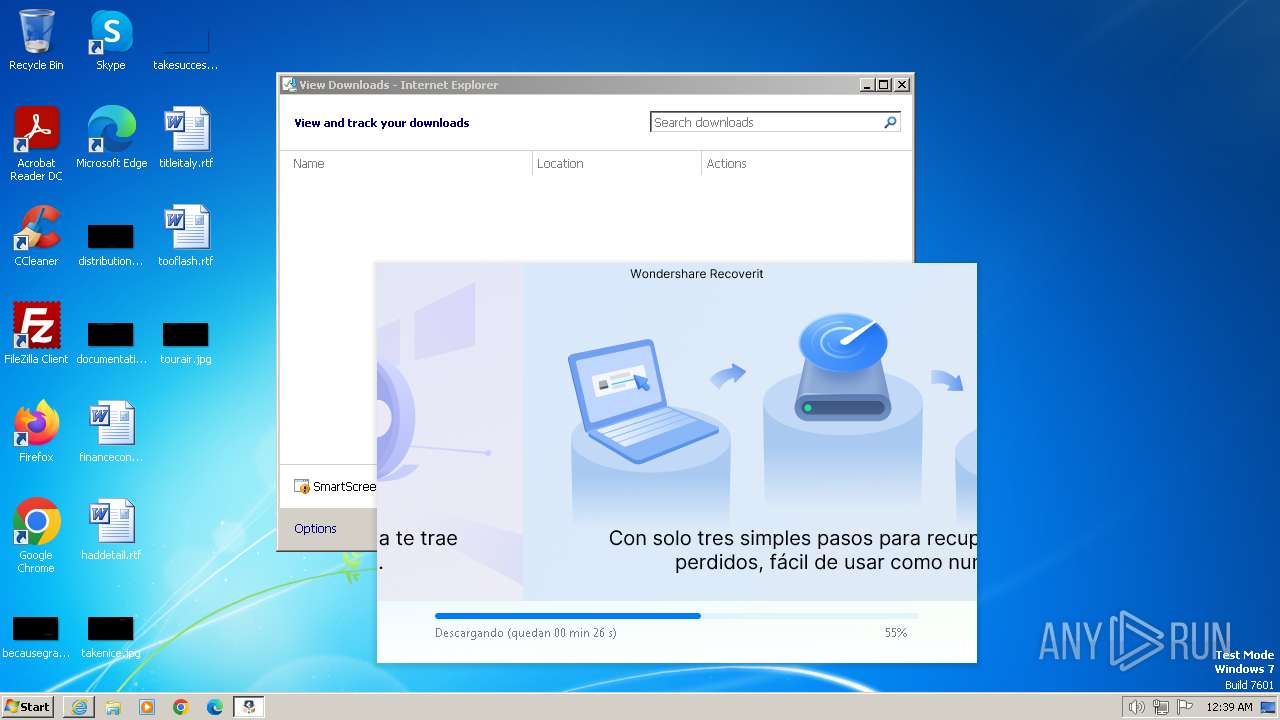Open File Explorer from the taskbar
This screenshot has width=1280, height=720.
click(113, 707)
